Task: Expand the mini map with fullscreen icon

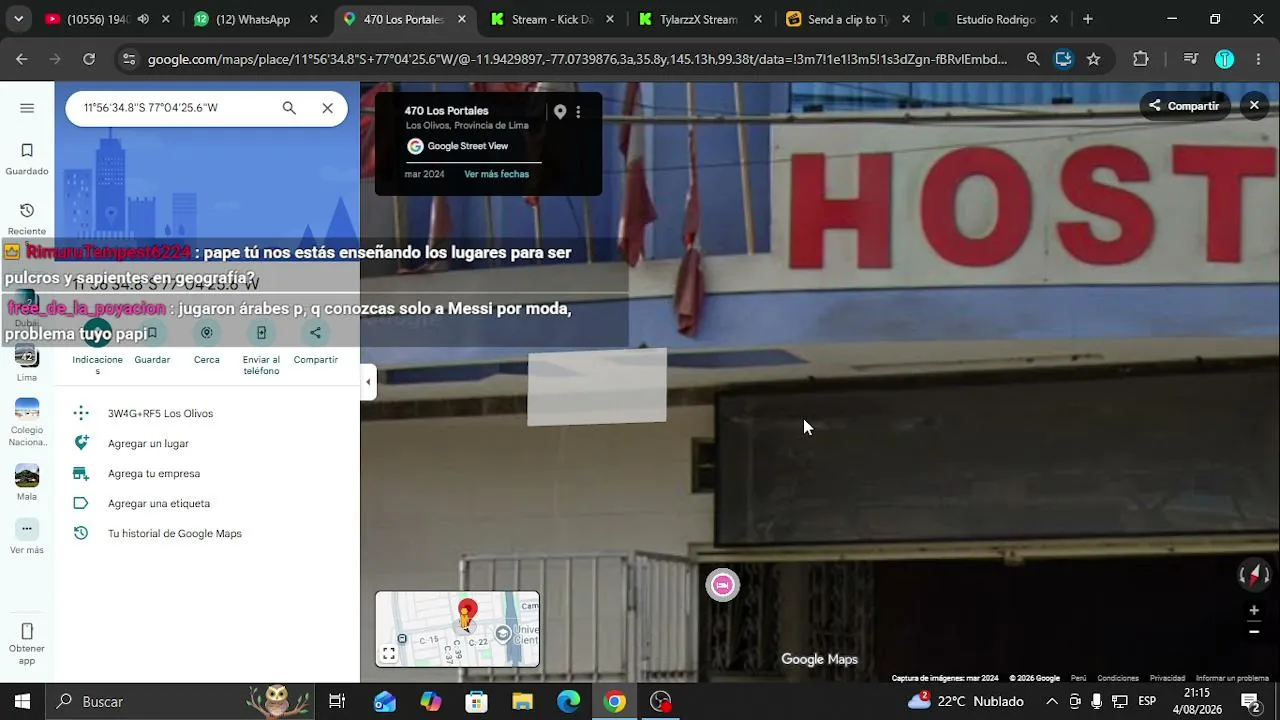Action: (389, 654)
